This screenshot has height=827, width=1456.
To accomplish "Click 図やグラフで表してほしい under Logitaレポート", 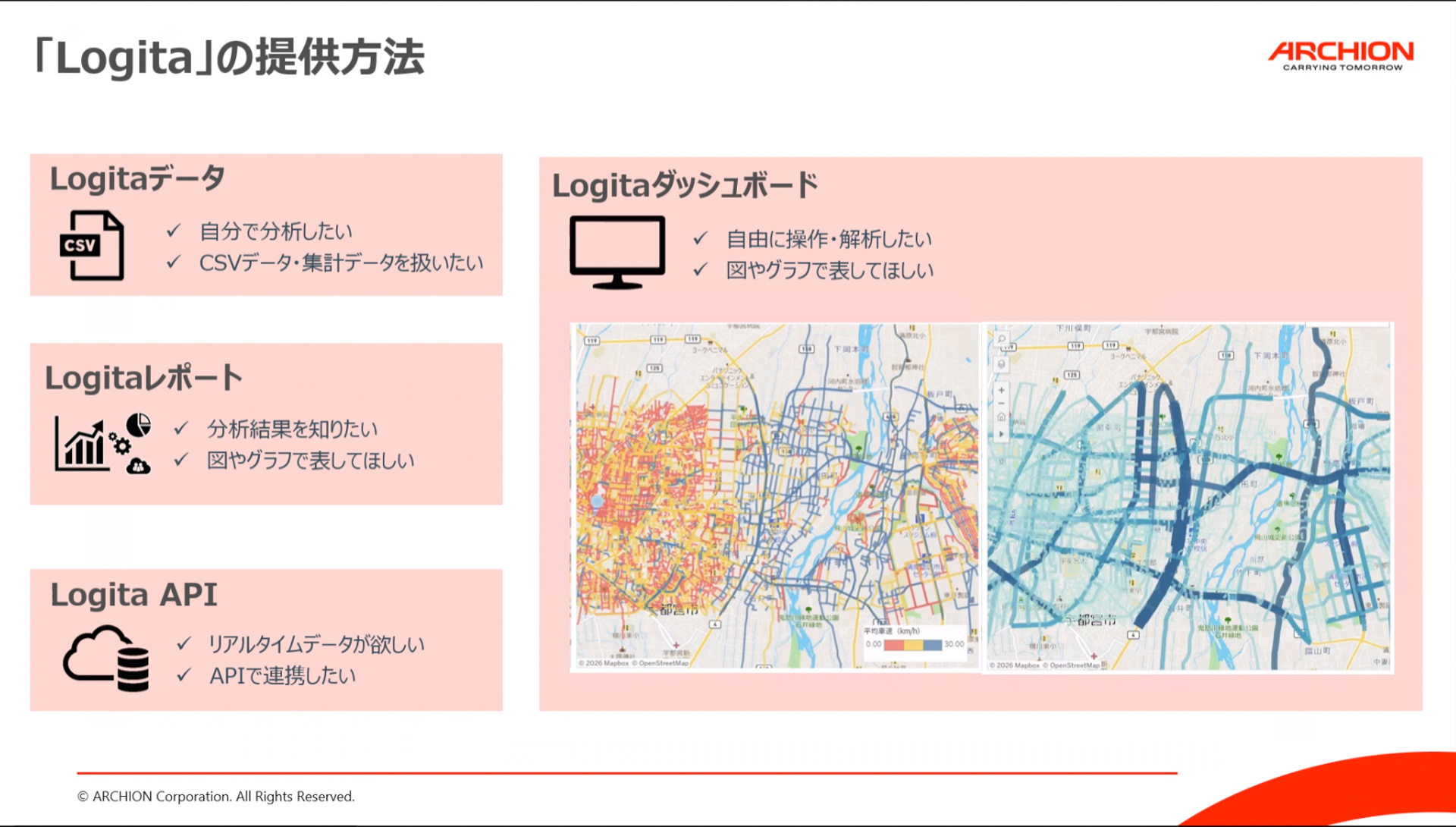I will coord(311,461).
